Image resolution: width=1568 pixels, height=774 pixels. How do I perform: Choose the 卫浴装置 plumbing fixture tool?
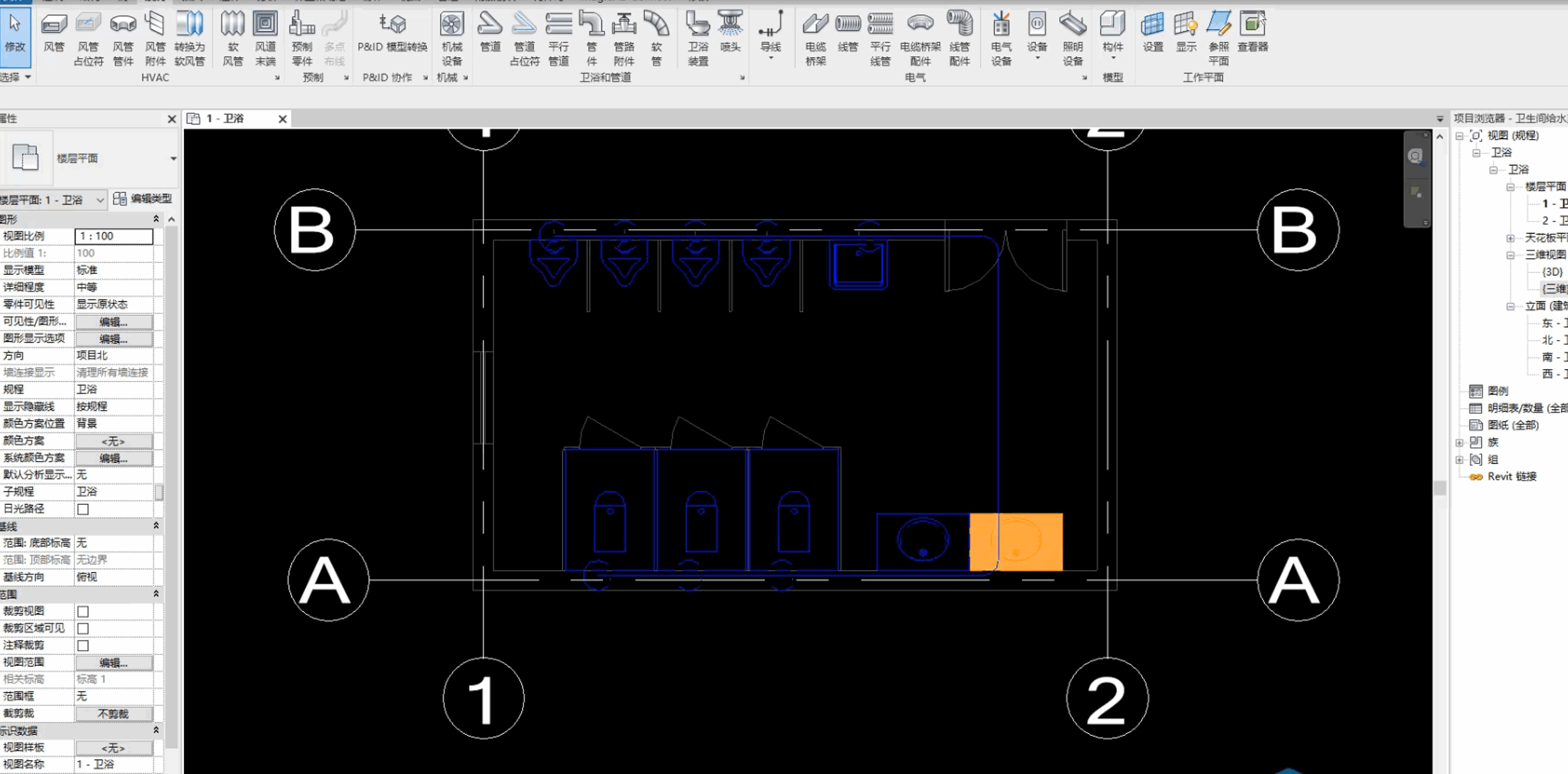(697, 39)
